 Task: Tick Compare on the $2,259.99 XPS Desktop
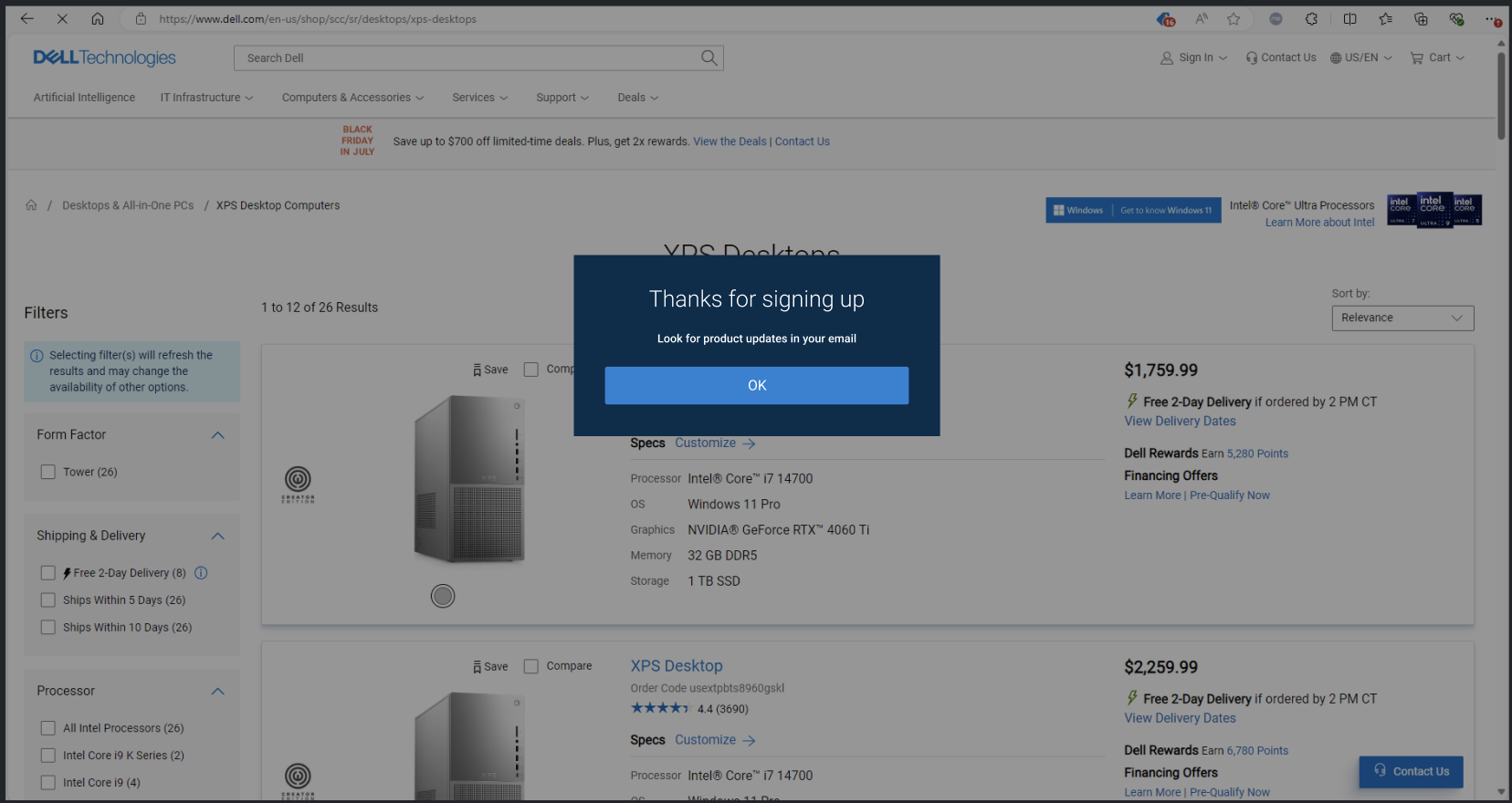(530, 667)
